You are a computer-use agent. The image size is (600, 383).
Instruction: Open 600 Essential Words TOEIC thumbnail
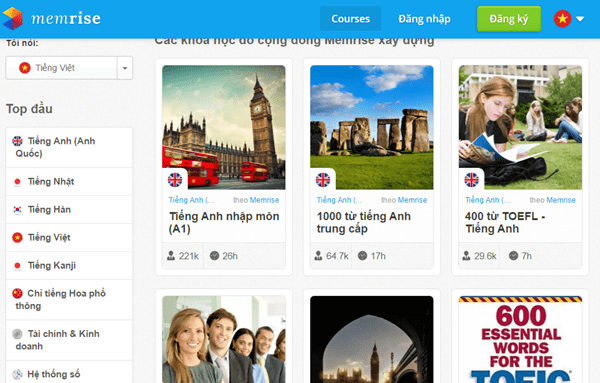point(520,339)
